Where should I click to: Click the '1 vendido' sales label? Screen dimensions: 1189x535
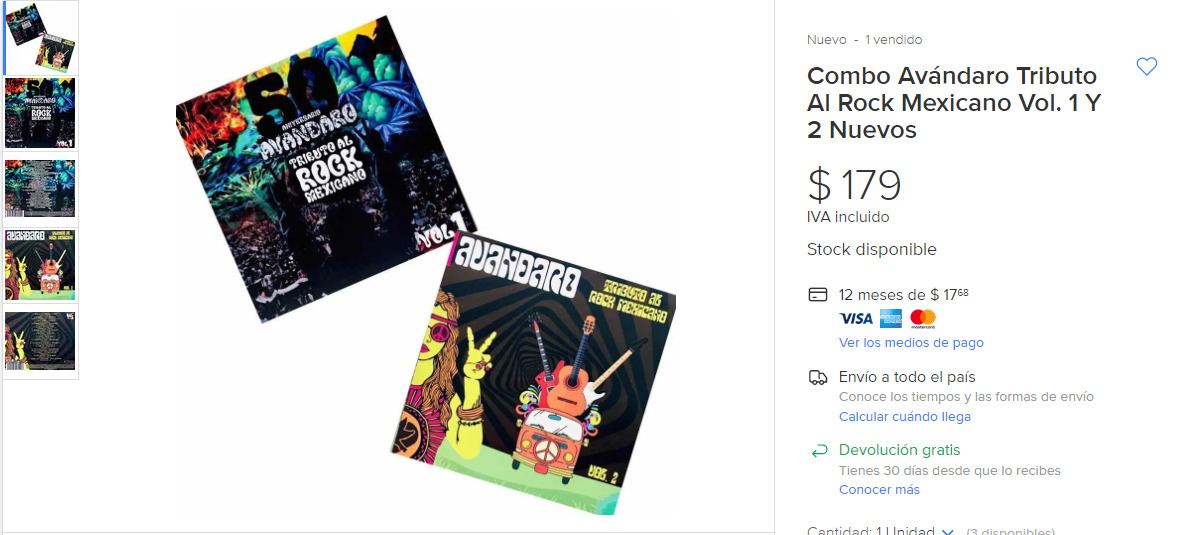(893, 39)
